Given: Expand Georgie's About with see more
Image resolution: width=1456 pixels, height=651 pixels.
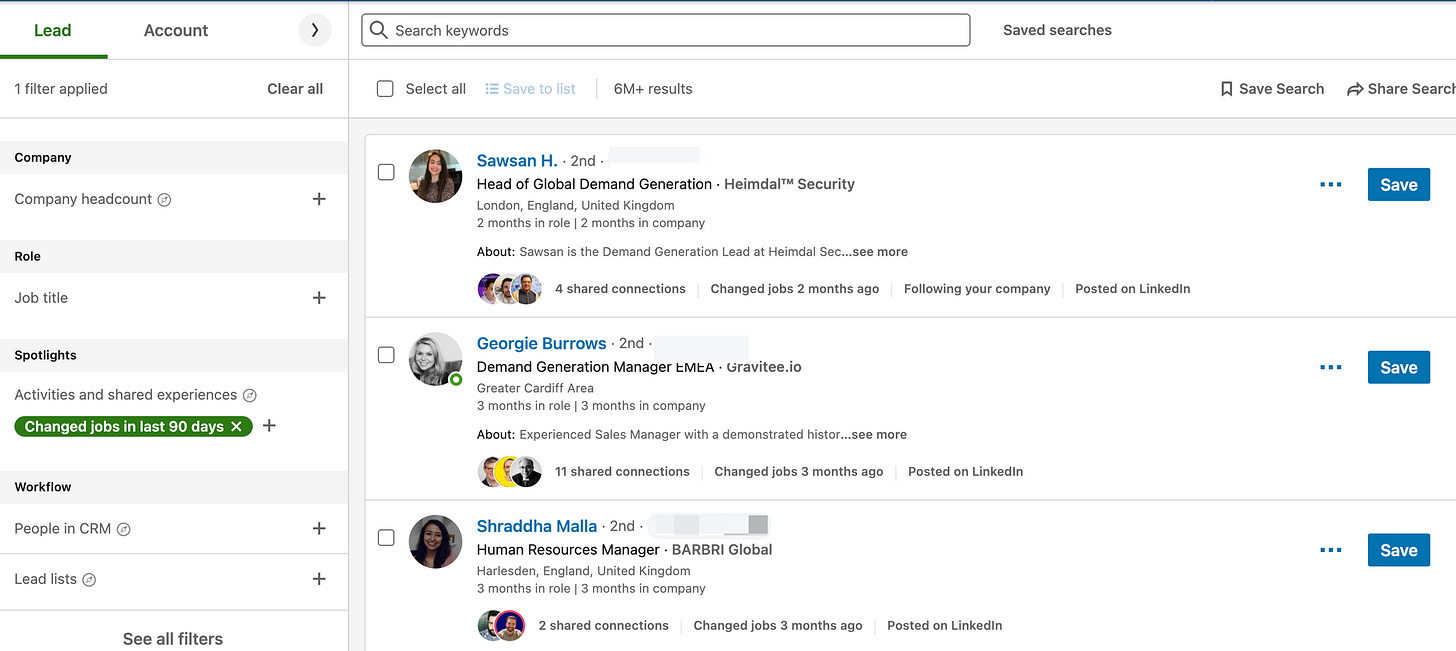Looking at the screenshot, I should (878, 435).
